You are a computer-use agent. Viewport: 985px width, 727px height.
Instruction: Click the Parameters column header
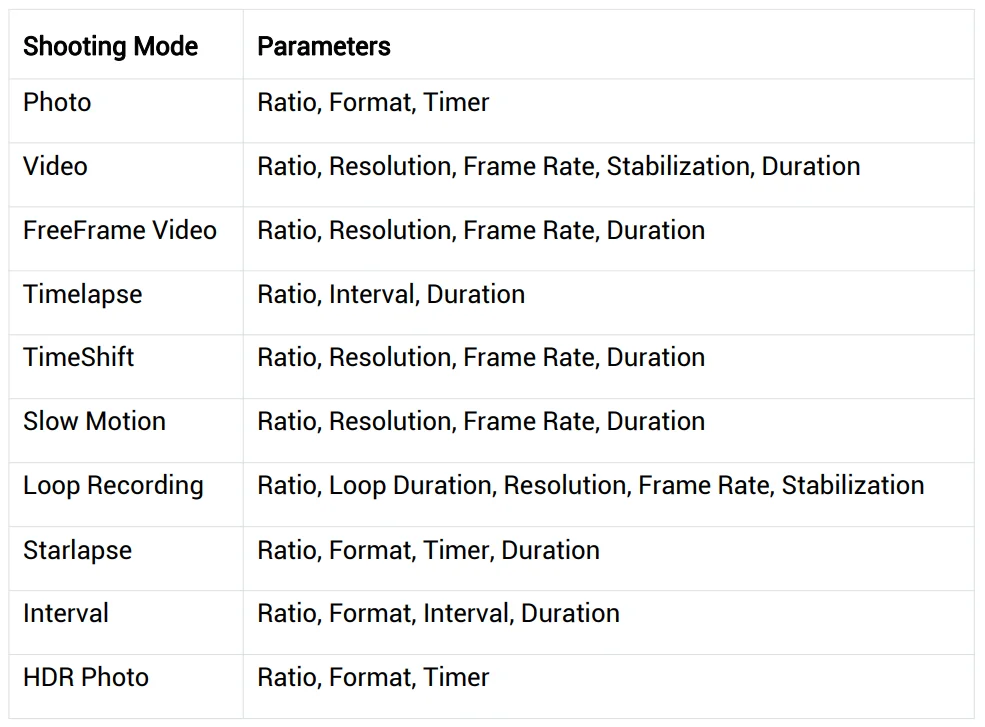point(324,47)
